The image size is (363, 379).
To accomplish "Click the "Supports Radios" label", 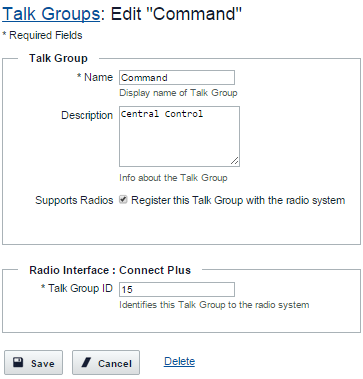I will click(74, 200).
